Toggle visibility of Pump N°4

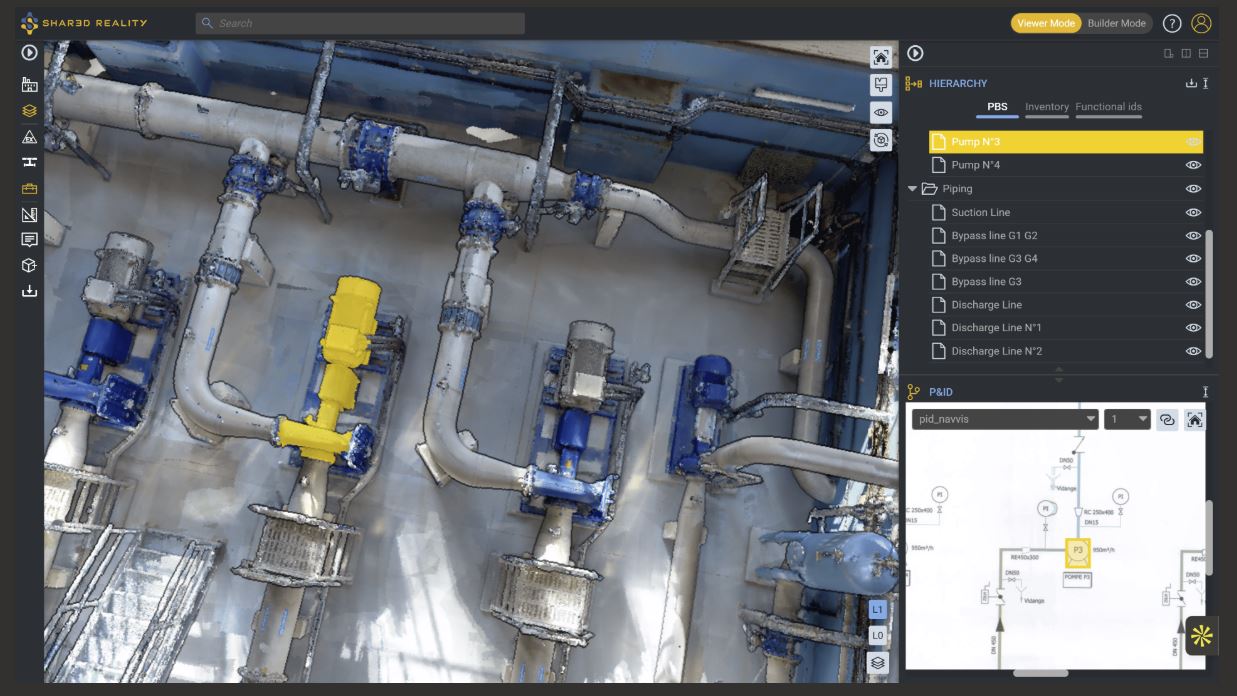(x=1192, y=165)
